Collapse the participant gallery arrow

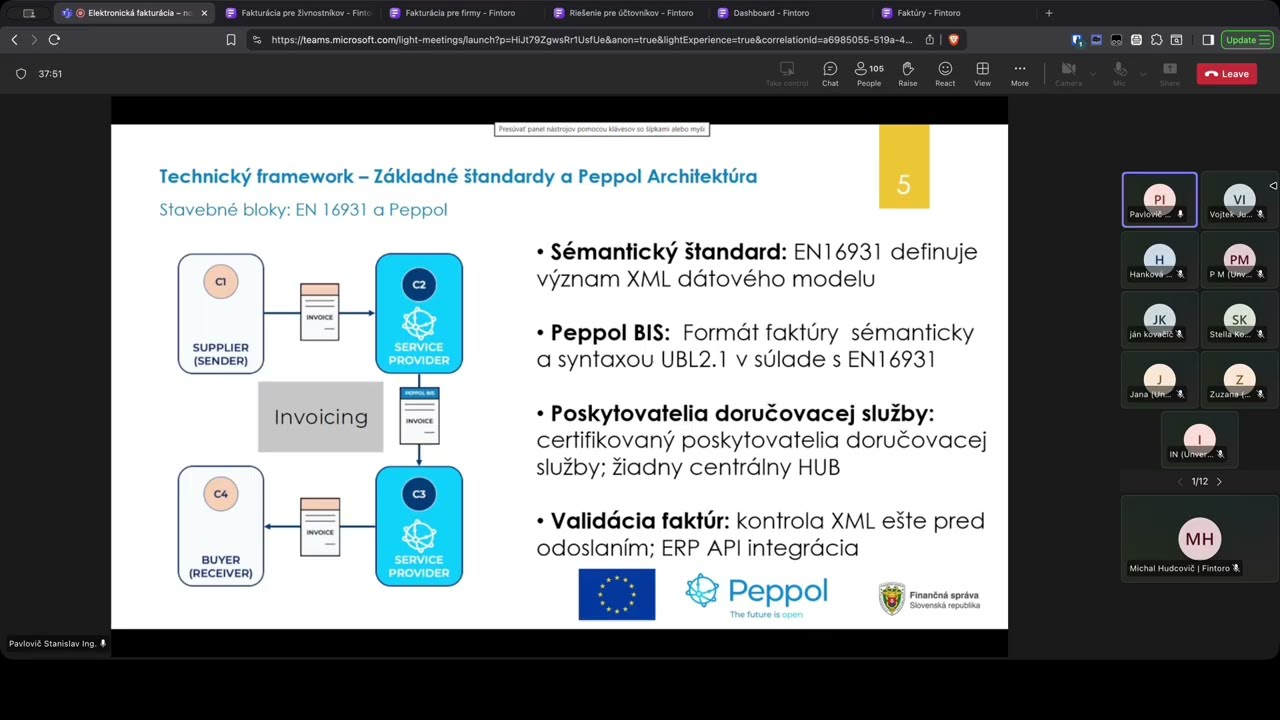click(1273, 186)
